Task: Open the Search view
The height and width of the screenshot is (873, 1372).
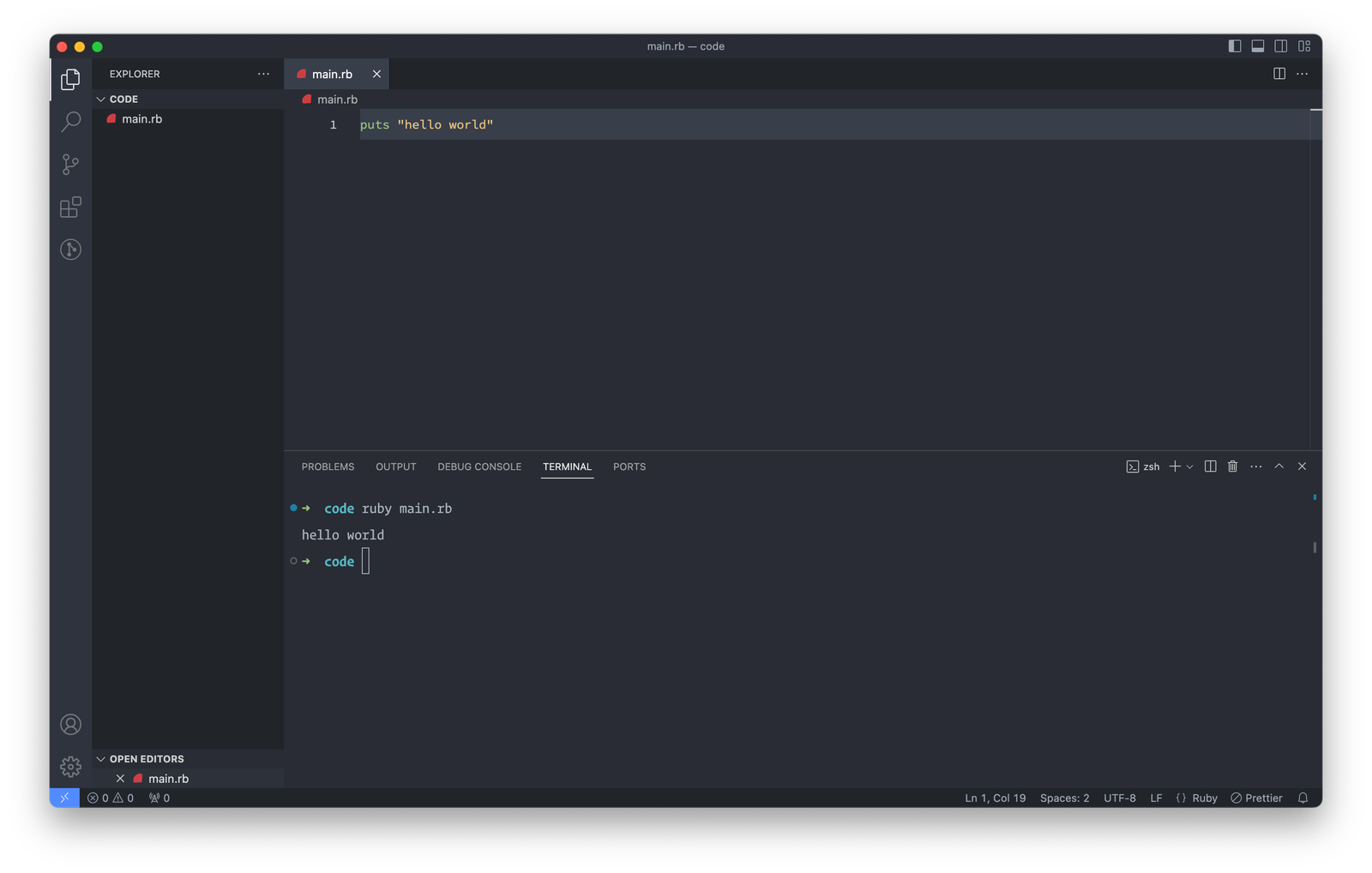Action: pos(70,122)
